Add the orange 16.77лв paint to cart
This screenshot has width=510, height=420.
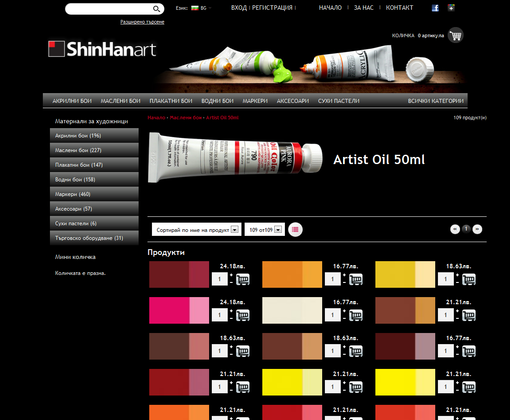(x=356, y=279)
